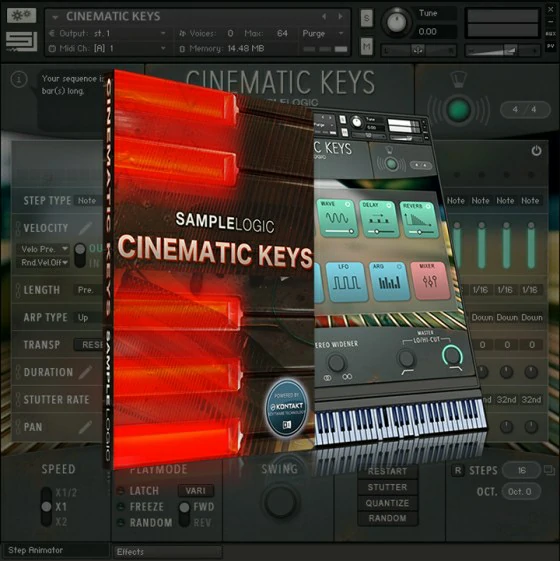The height and width of the screenshot is (561, 560).
Task: Click the Max voices 64 value
Action: pyautogui.click(x=282, y=33)
